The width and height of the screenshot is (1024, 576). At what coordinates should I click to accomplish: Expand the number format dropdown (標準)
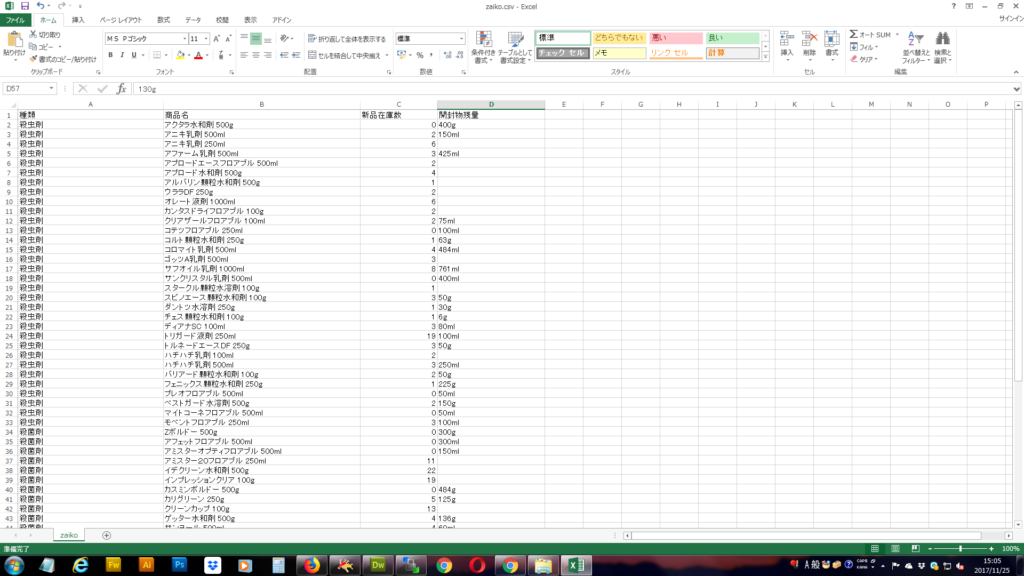click(x=461, y=39)
